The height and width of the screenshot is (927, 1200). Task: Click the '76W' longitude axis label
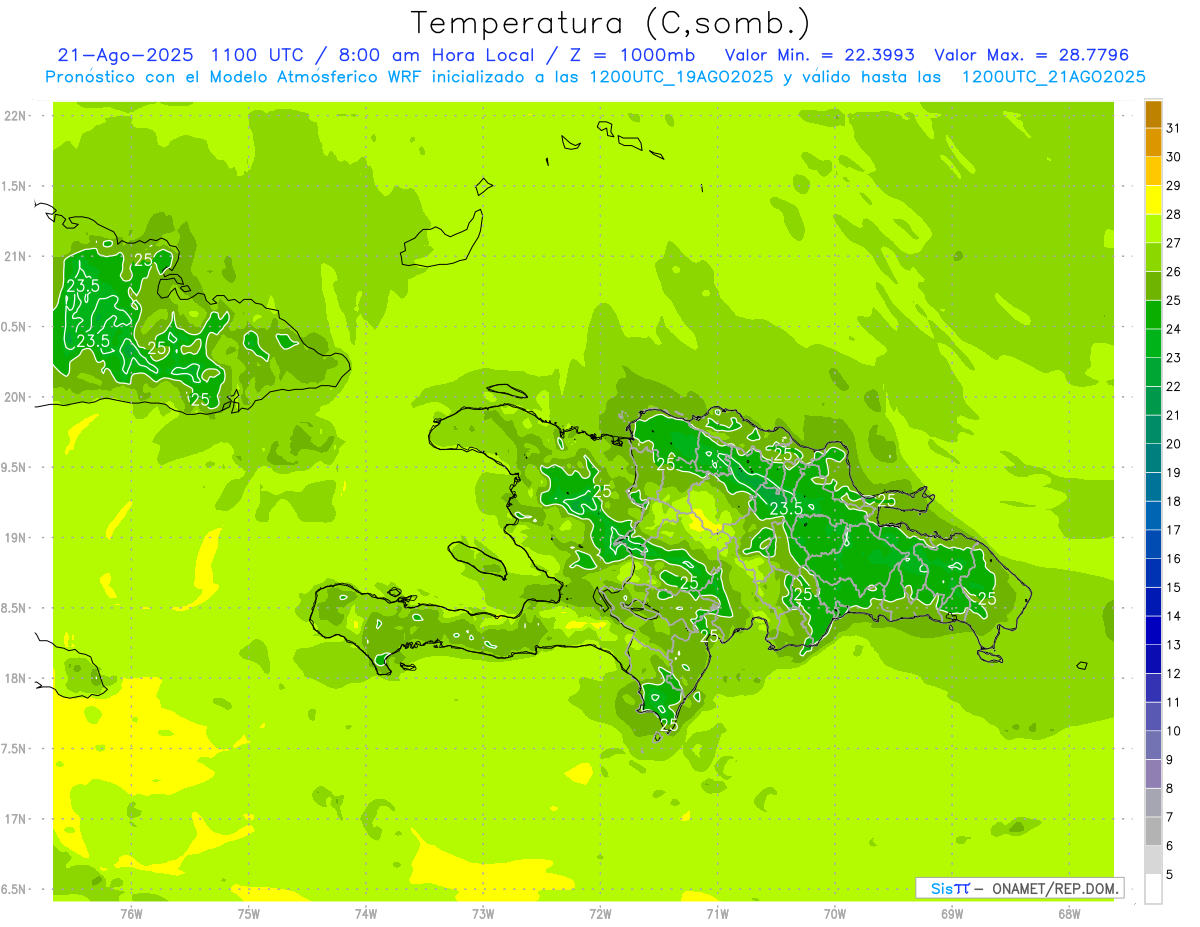click(131, 914)
